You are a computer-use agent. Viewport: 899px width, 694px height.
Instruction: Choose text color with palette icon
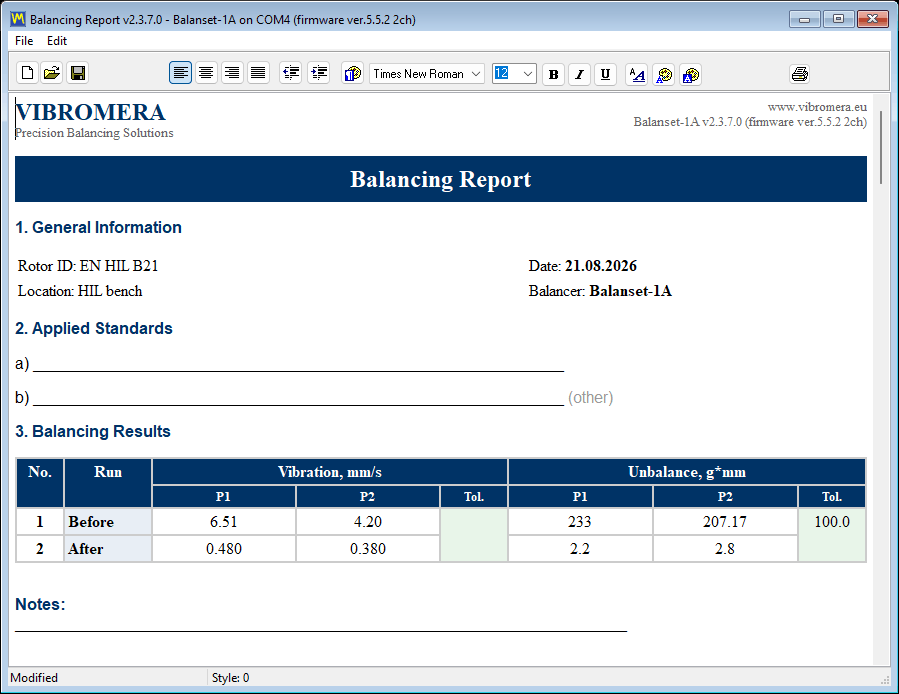click(663, 74)
